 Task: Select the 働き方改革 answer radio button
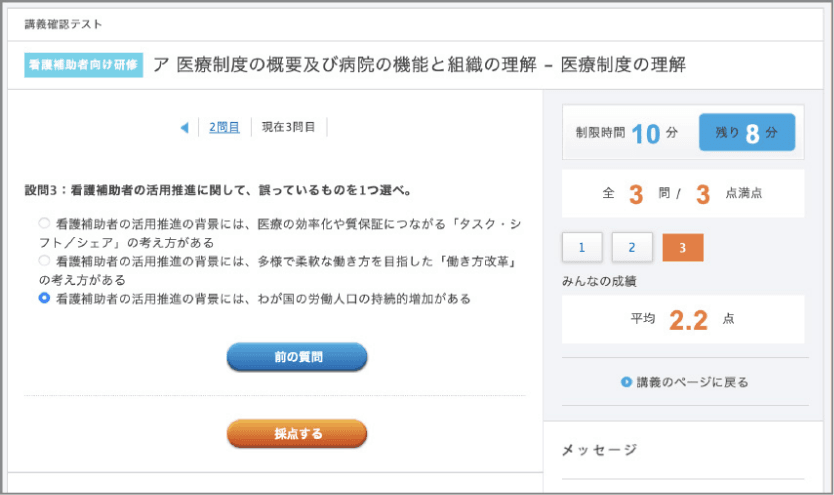44,260
